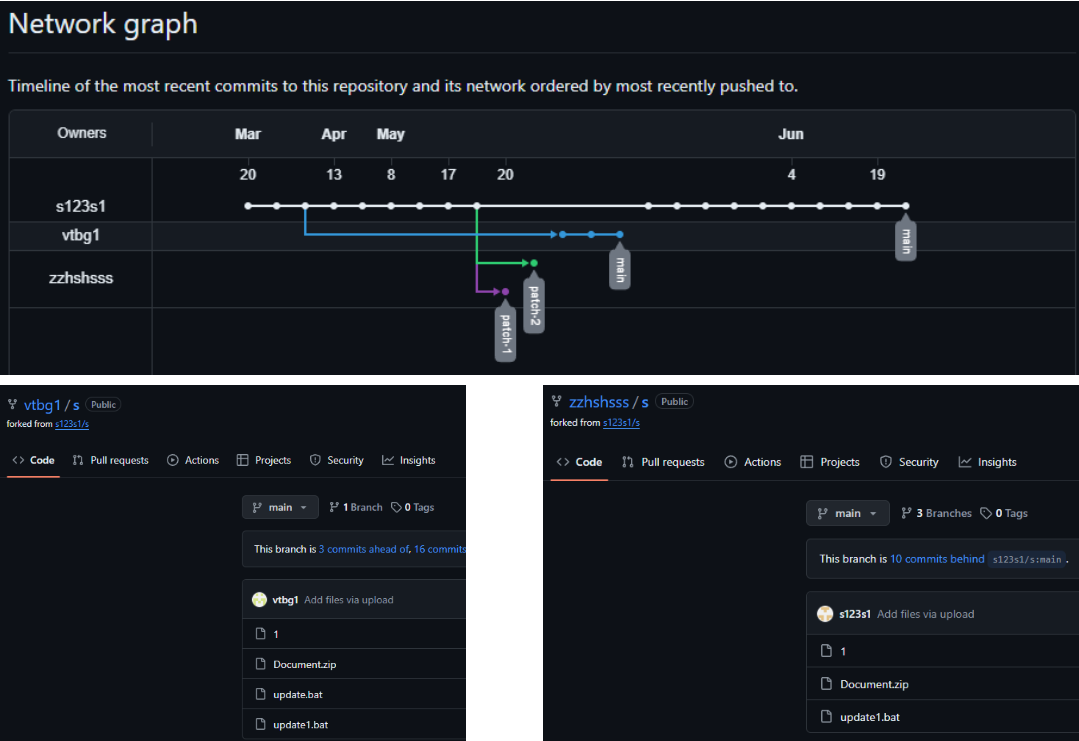
Task: Click the main label on s123s1's graph line
Action: 906,239
